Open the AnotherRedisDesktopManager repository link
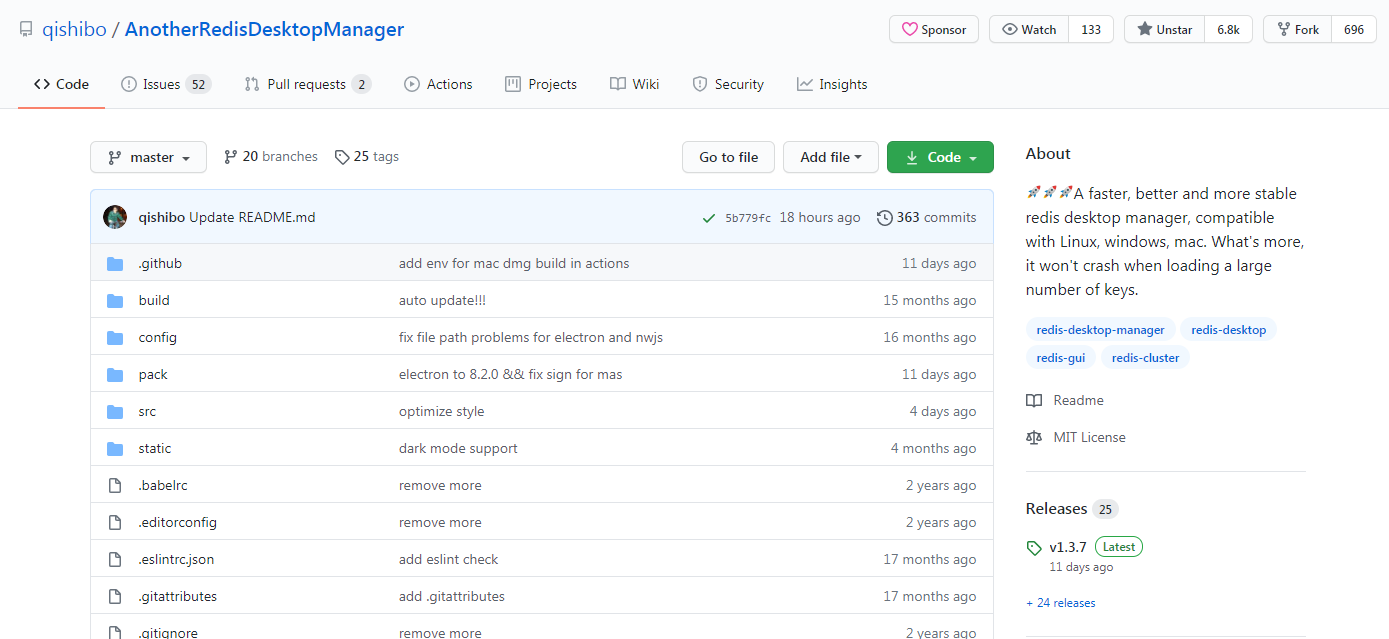This screenshot has height=639, width=1389. tap(264, 29)
